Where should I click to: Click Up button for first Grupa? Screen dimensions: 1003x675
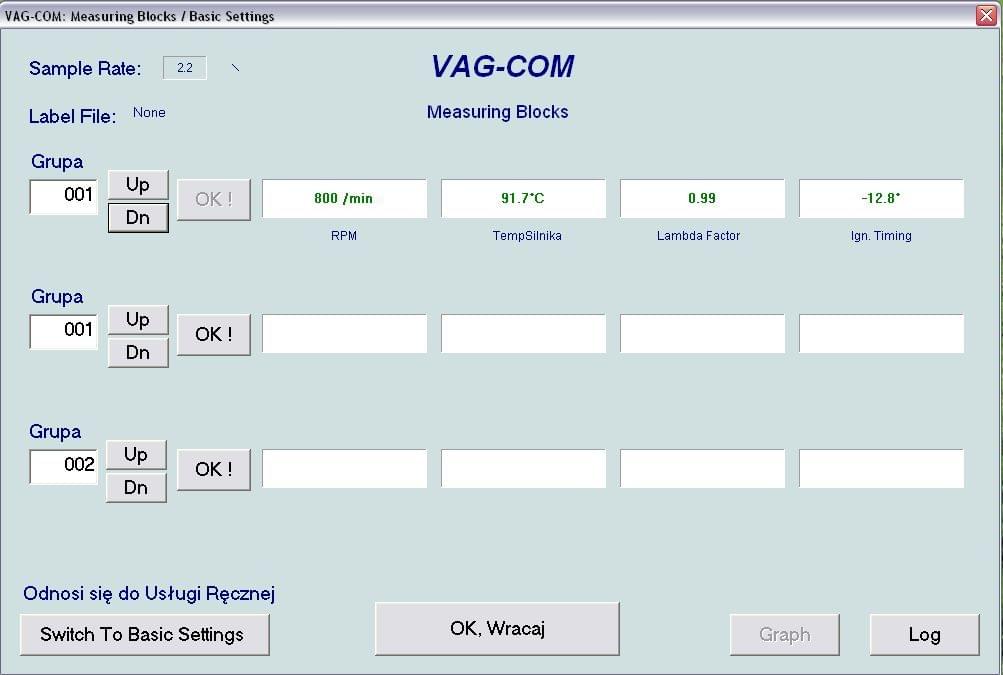[138, 185]
